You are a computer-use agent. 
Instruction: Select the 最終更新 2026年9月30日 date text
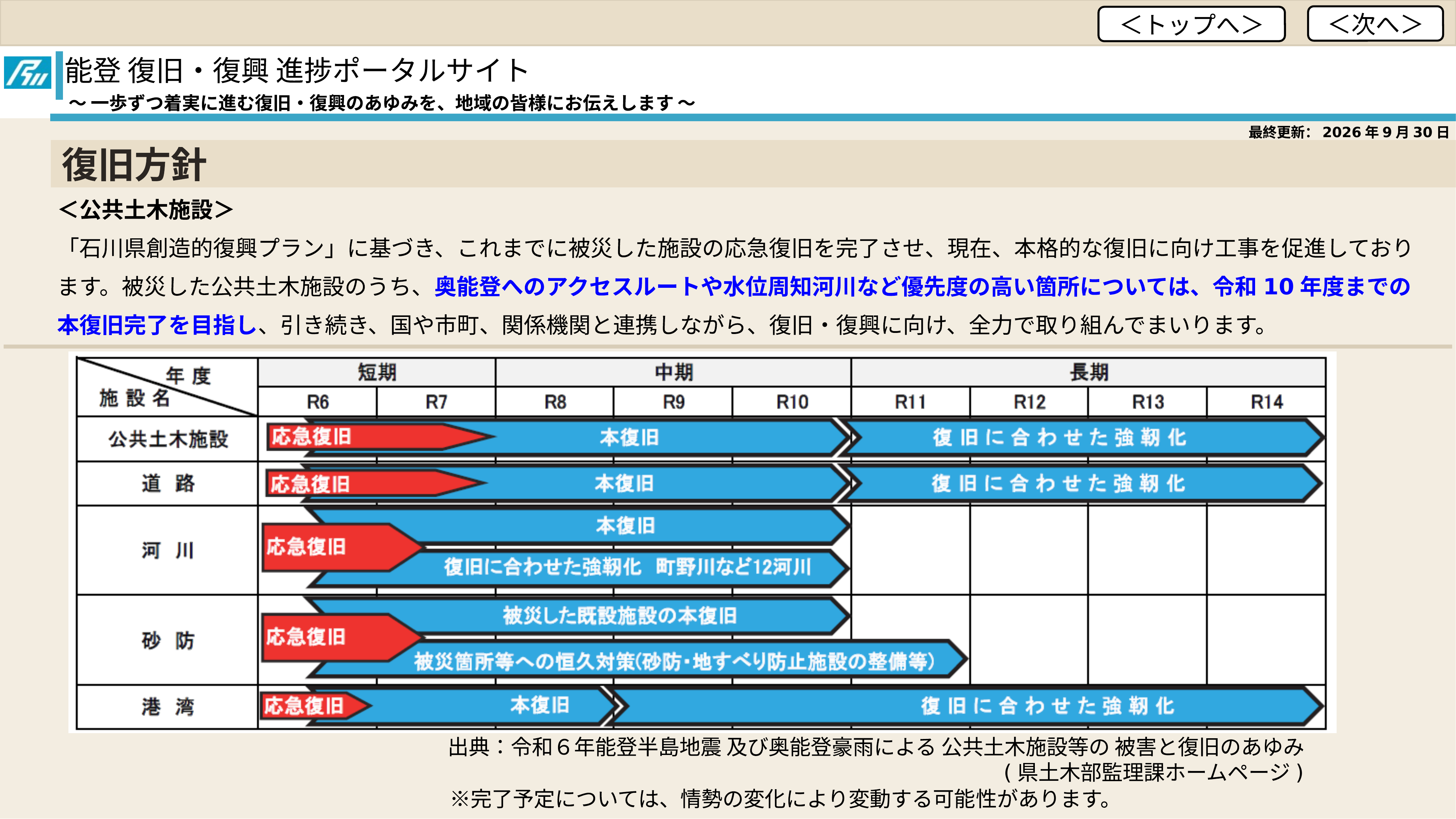point(1349,132)
